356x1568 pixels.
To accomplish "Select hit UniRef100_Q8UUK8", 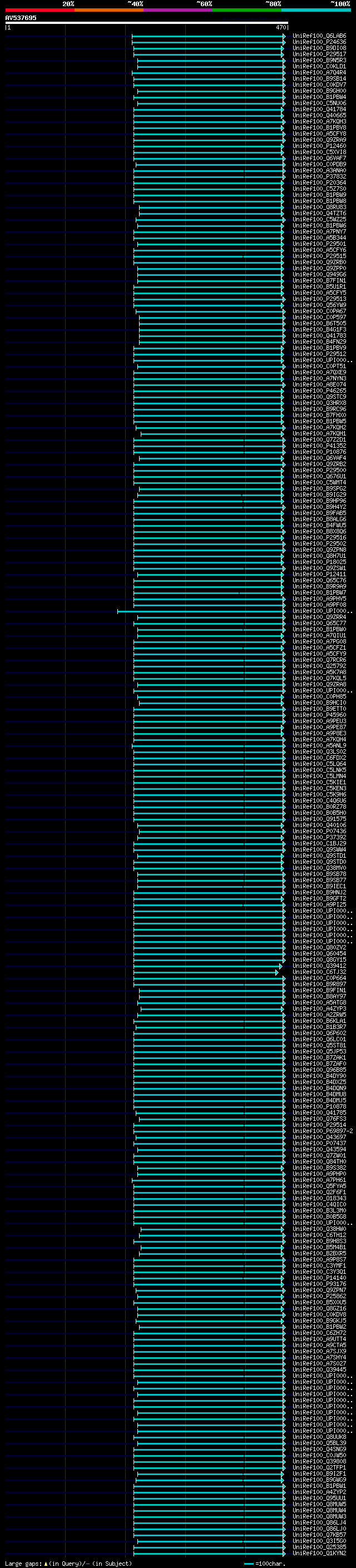I will pyautogui.click(x=319, y=1437).
